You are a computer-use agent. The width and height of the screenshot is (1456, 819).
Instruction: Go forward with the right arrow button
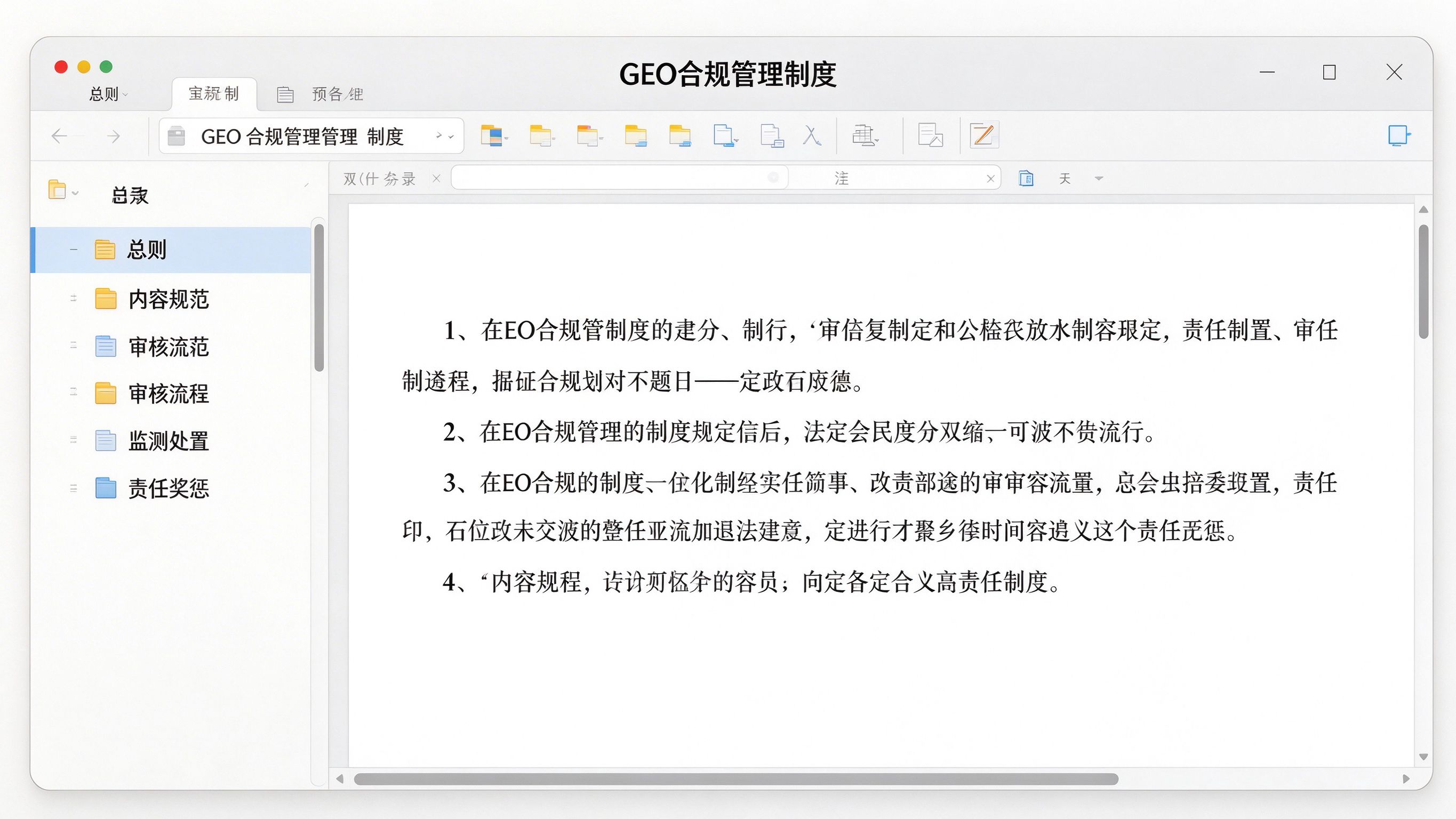coord(114,136)
